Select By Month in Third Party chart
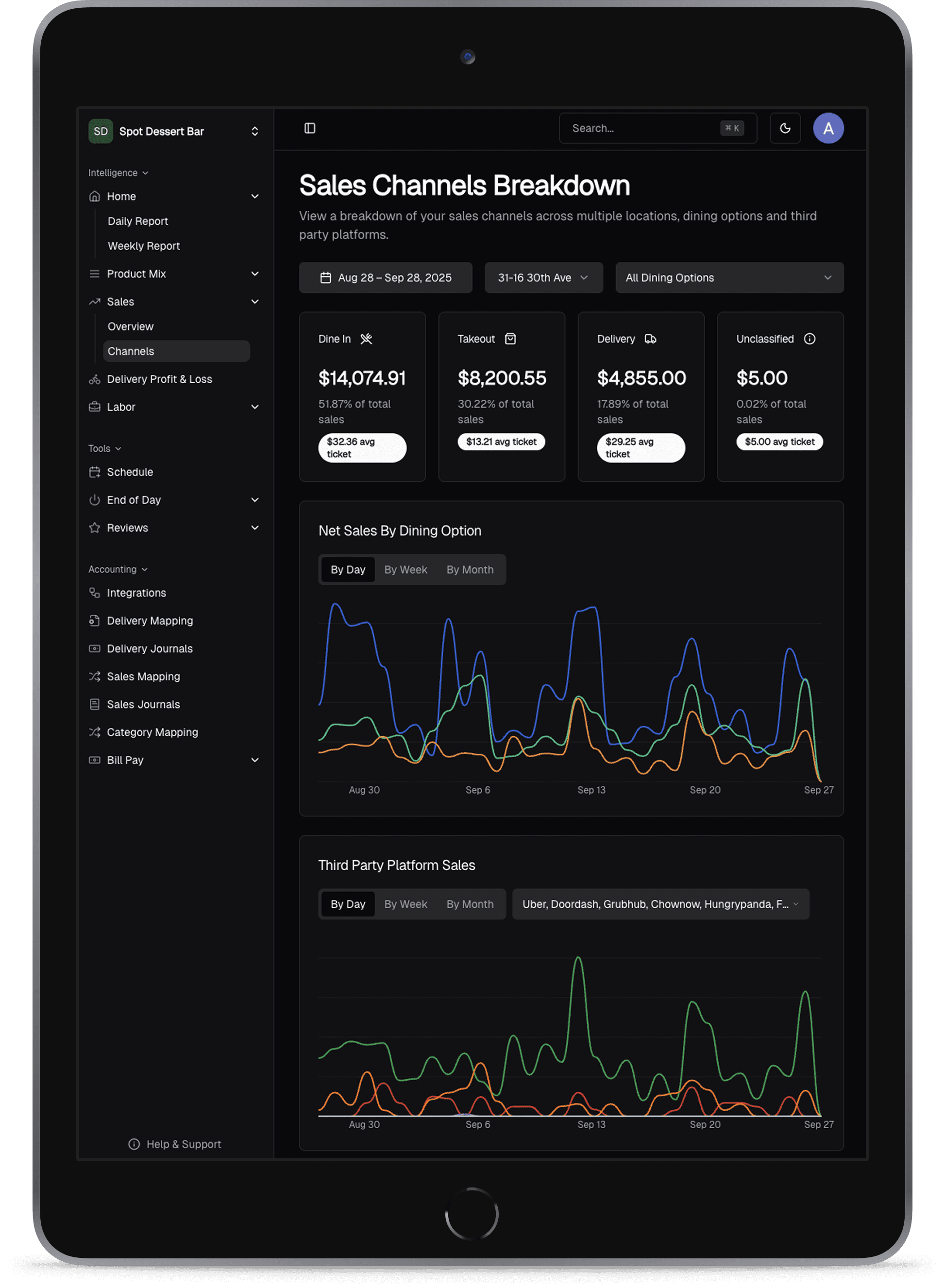945x1288 pixels. [470, 904]
